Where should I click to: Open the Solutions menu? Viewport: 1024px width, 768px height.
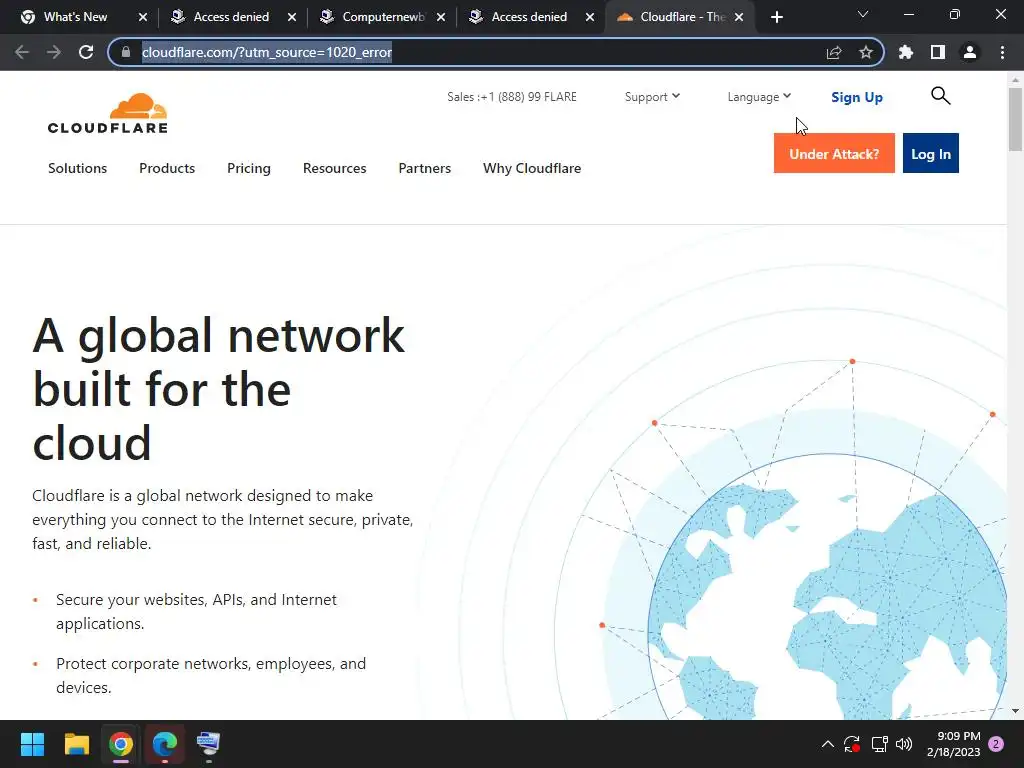click(x=77, y=168)
